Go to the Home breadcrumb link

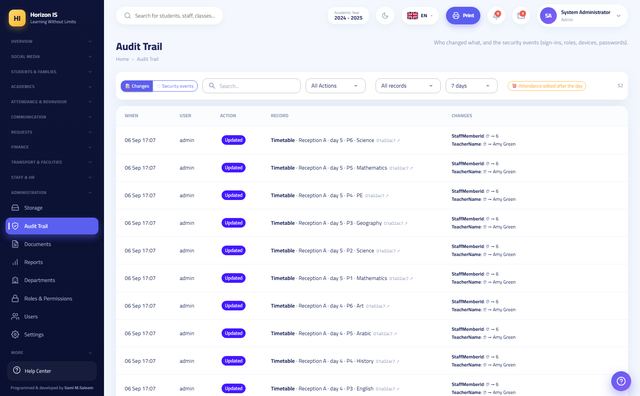tap(122, 59)
